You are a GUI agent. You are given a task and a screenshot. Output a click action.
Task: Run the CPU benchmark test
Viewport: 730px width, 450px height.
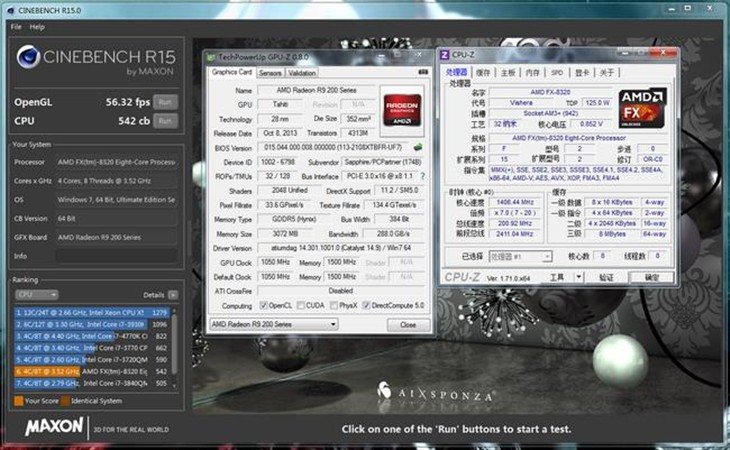(165, 121)
